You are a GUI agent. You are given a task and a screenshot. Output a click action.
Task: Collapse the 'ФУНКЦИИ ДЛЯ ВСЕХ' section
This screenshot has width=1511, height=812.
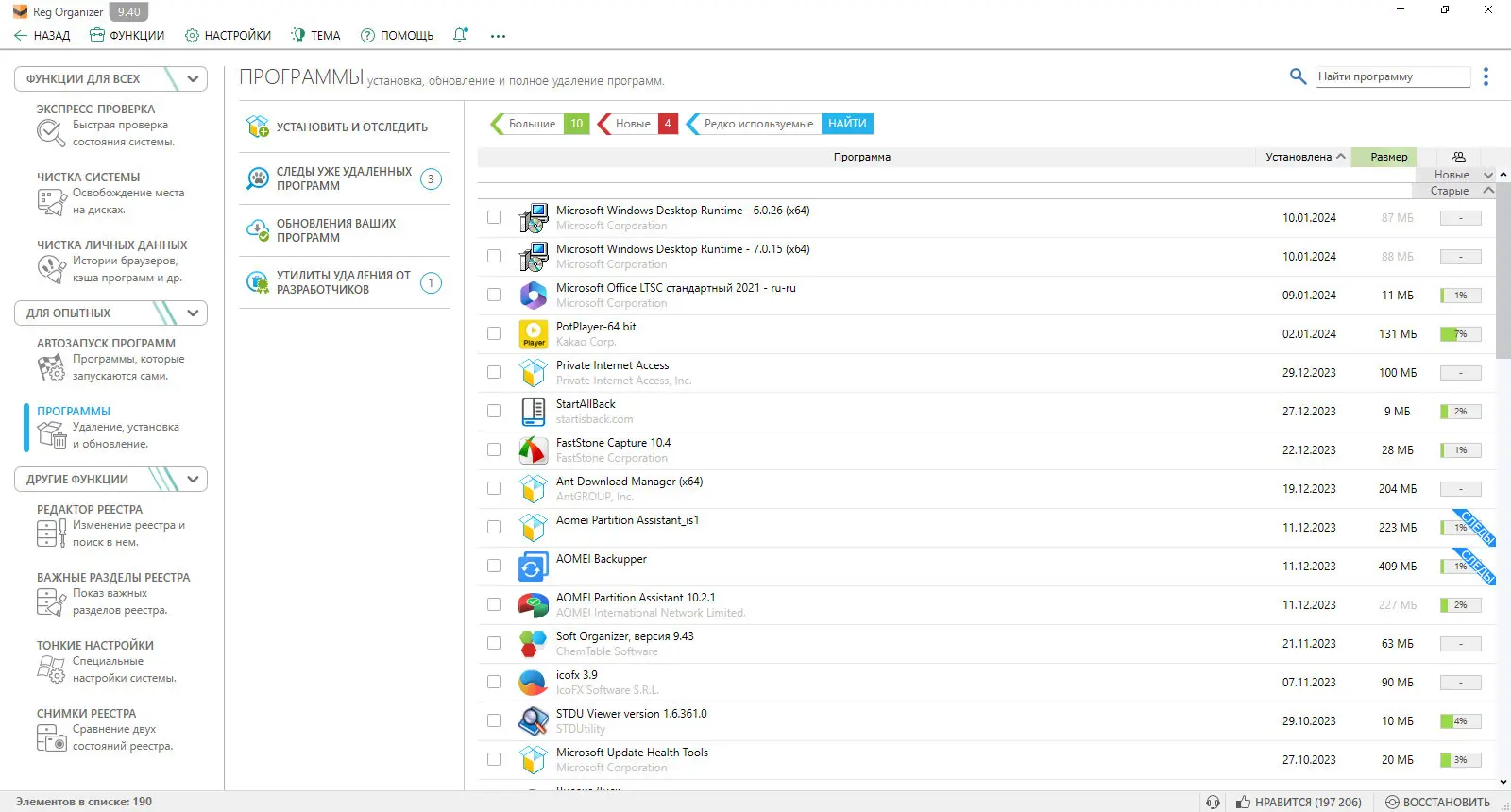click(x=193, y=78)
